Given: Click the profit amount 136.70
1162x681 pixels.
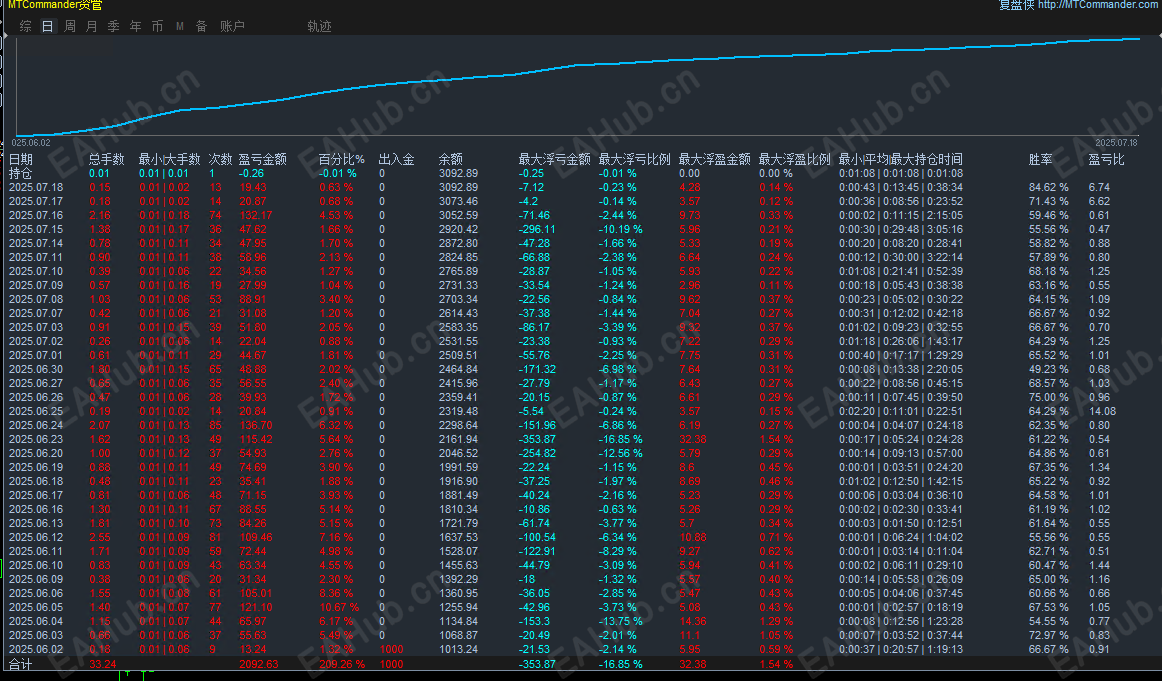Looking at the screenshot, I should [x=256, y=425].
